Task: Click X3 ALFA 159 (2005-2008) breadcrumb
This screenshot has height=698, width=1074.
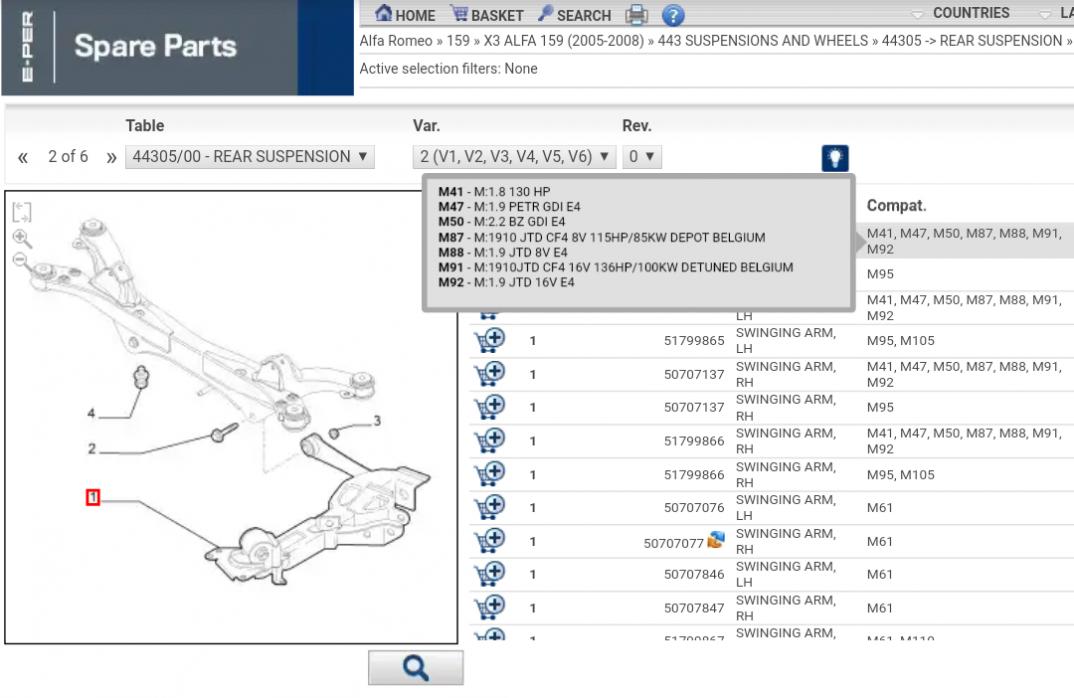Action: point(564,41)
